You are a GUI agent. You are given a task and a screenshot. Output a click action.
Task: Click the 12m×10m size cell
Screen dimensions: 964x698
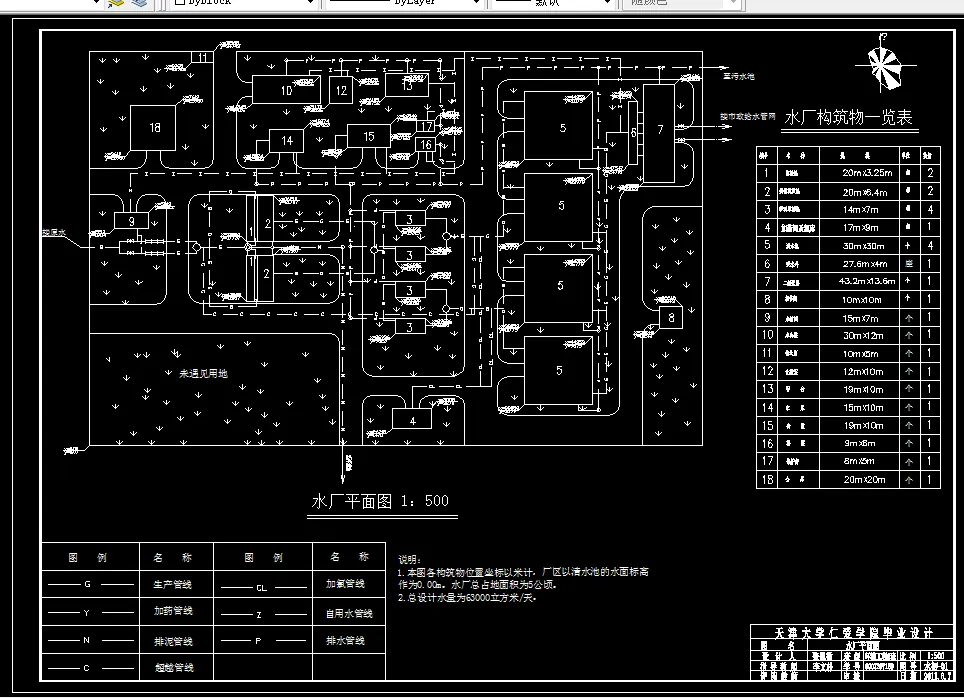point(859,371)
